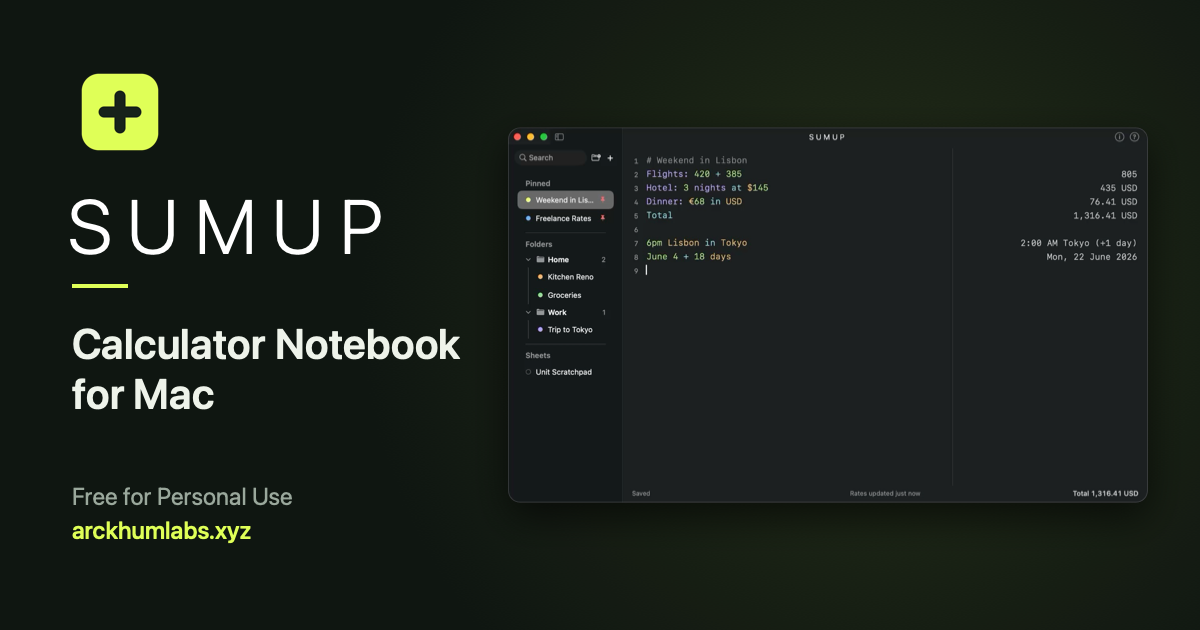Click the 'Calculator Notebook for Mac' headline

(x=266, y=370)
